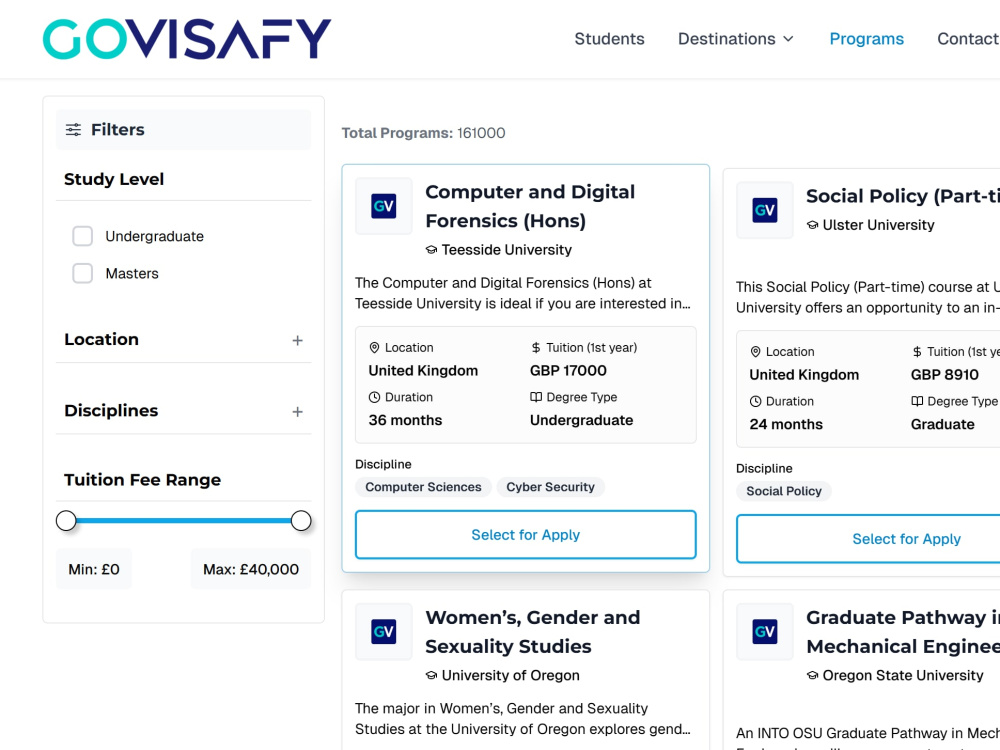
Task: Click the Tuition Fee Range heading
Action: 142,480
